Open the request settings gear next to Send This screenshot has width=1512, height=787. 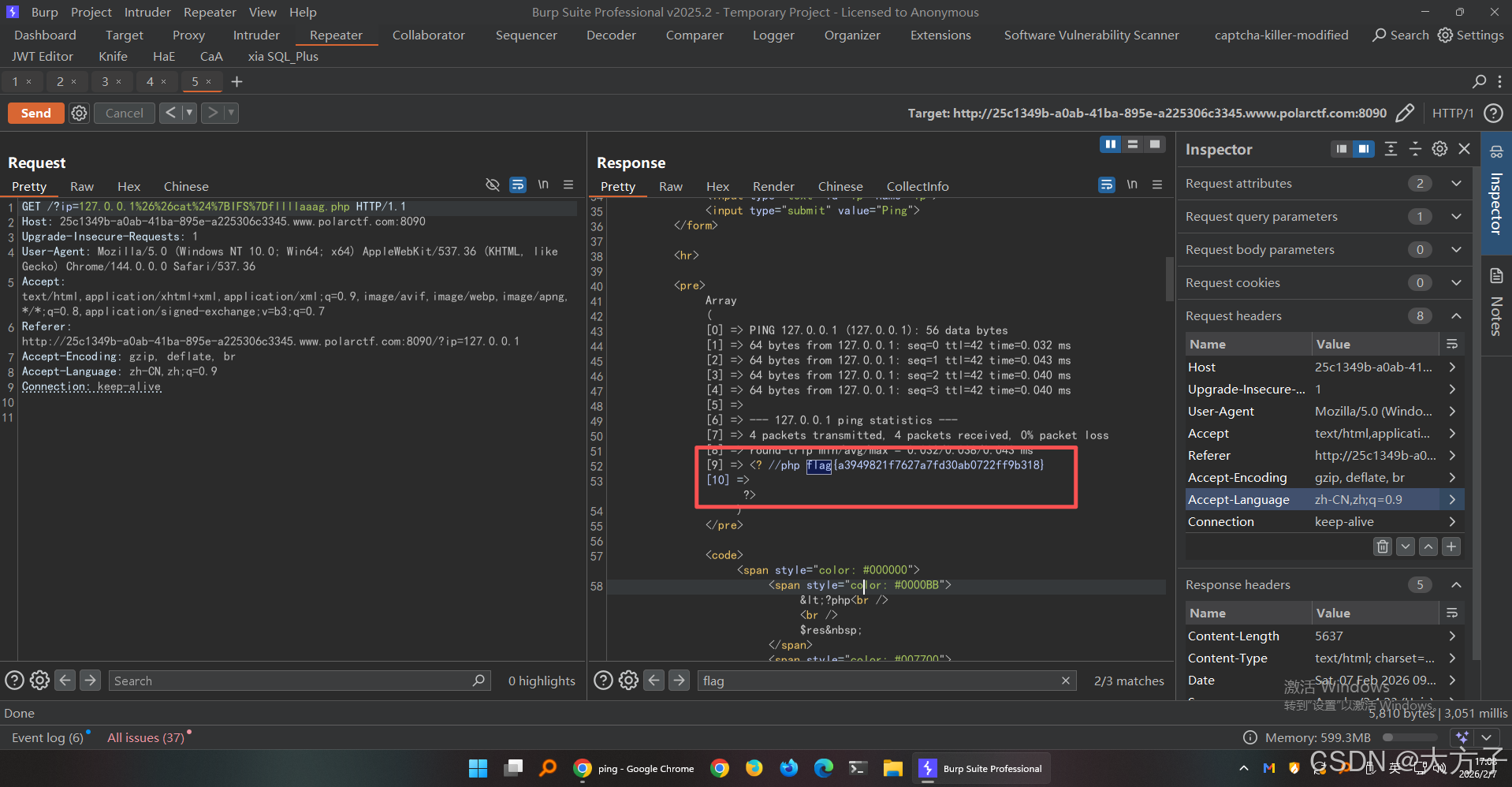(x=79, y=113)
